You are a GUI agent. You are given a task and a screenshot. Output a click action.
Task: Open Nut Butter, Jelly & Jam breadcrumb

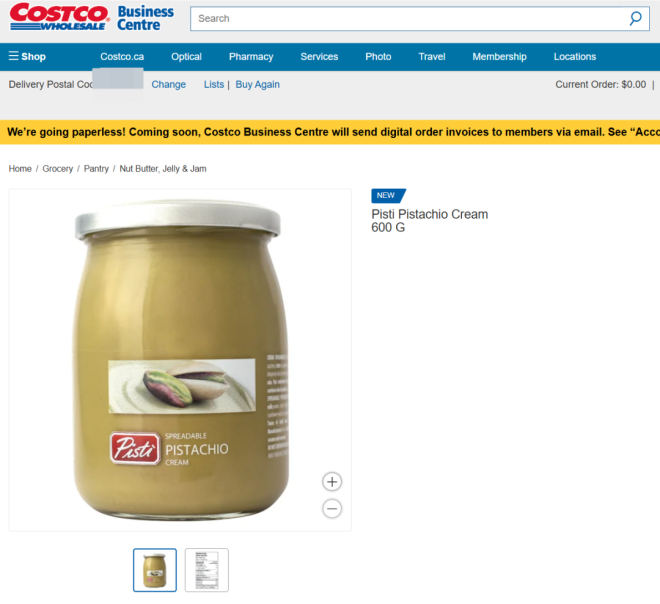click(163, 169)
